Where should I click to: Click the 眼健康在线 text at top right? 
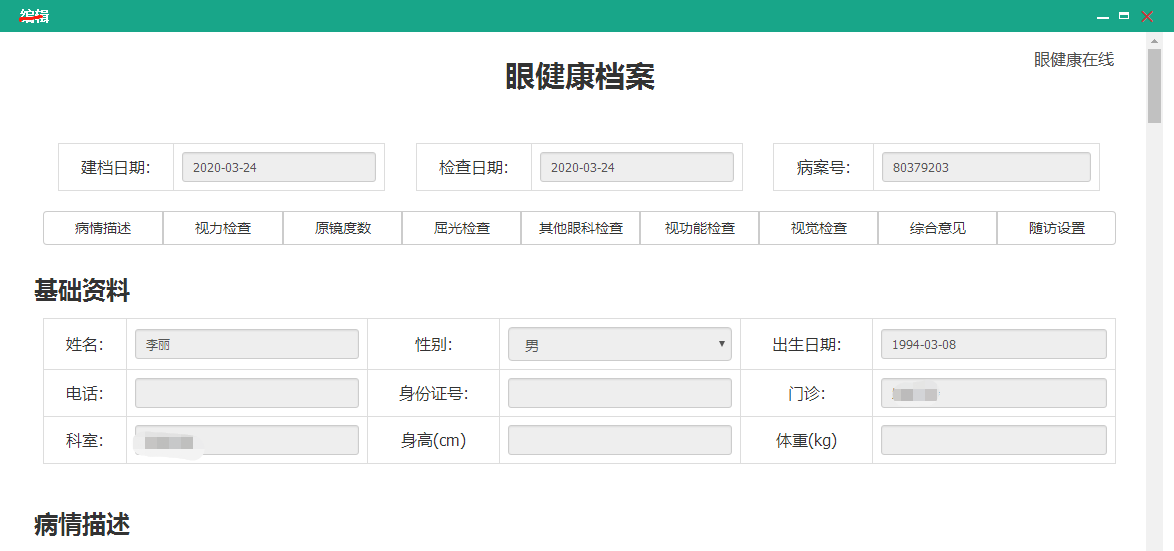(x=1074, y=60)
